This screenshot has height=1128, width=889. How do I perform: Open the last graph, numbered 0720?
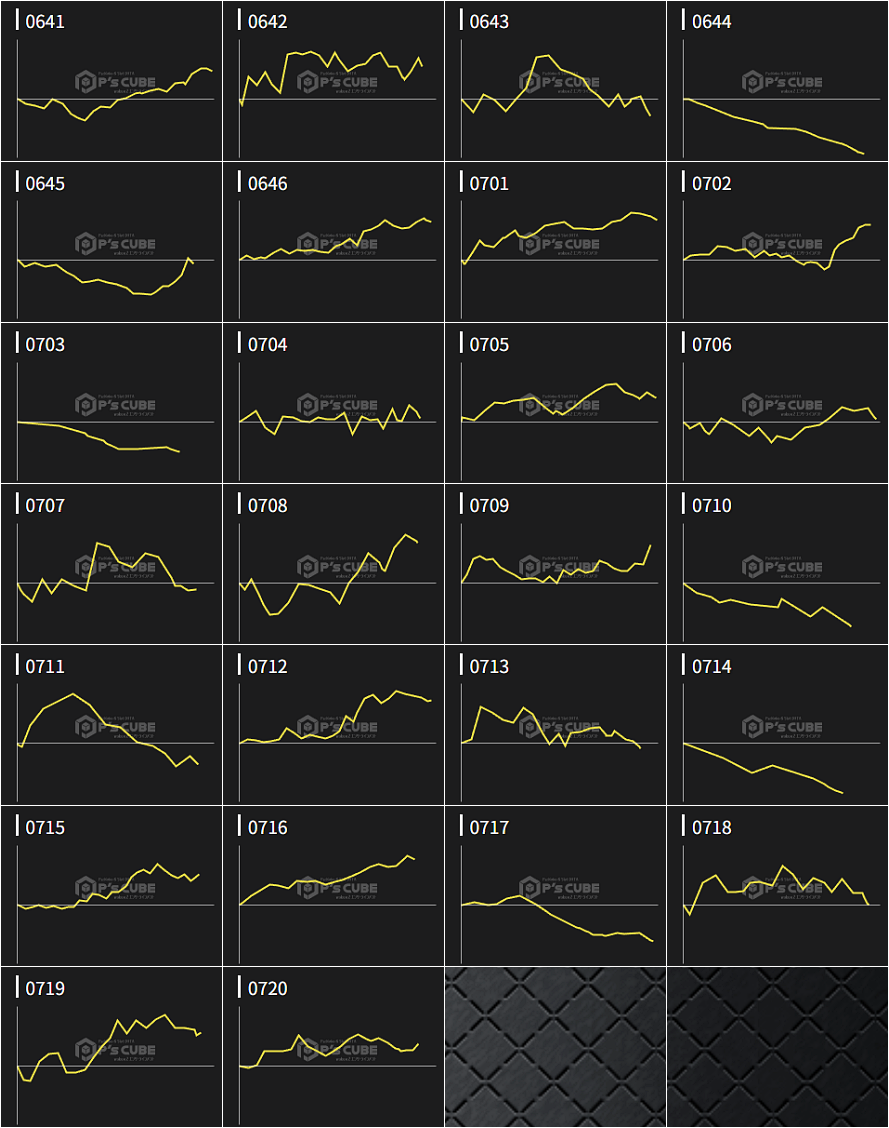tap(333, 1047)
